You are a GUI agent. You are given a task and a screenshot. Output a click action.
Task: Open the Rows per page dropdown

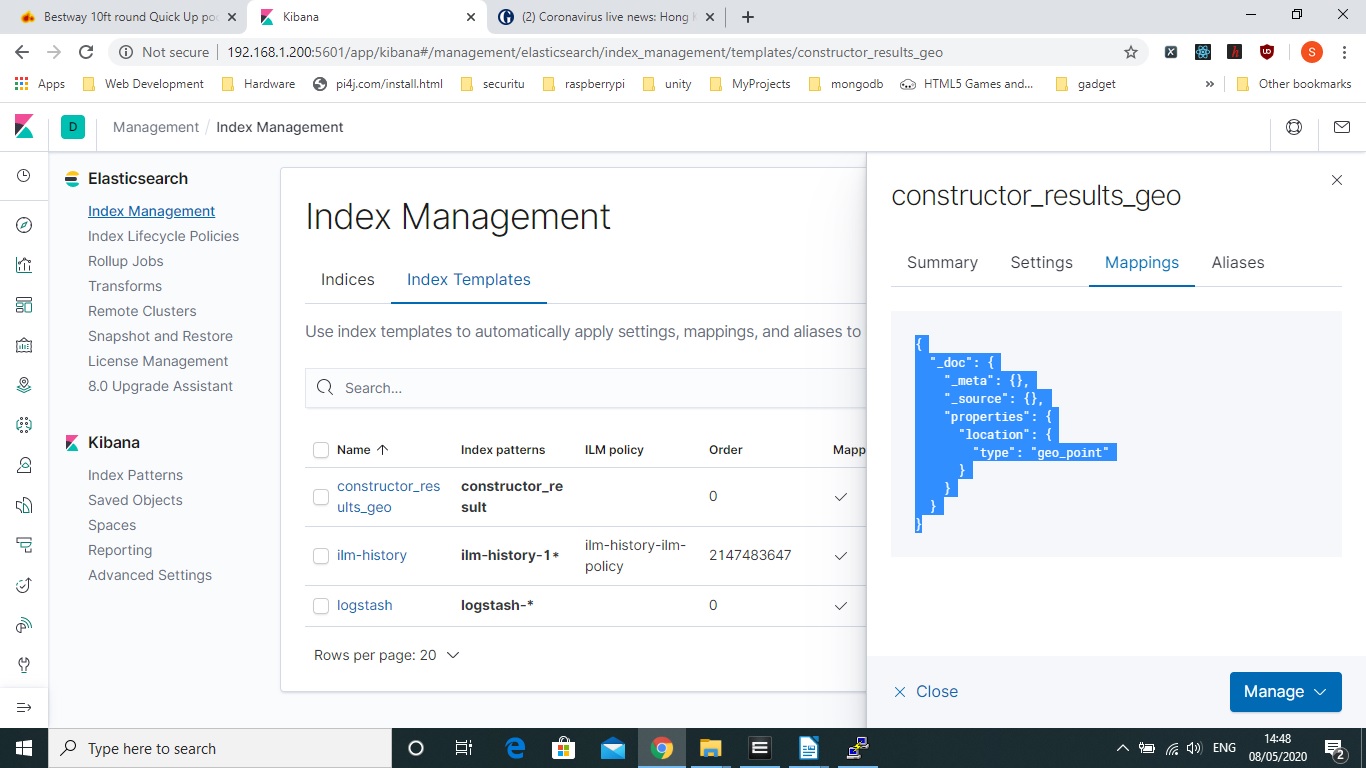[387, 655]
